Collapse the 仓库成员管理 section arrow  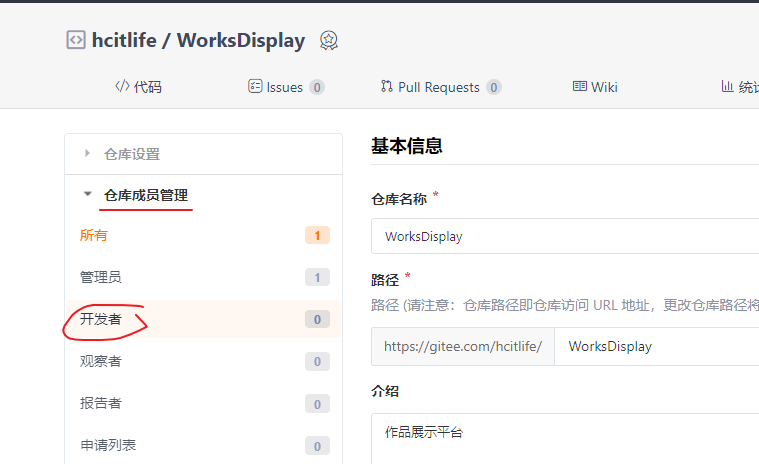tap(88, 194)
